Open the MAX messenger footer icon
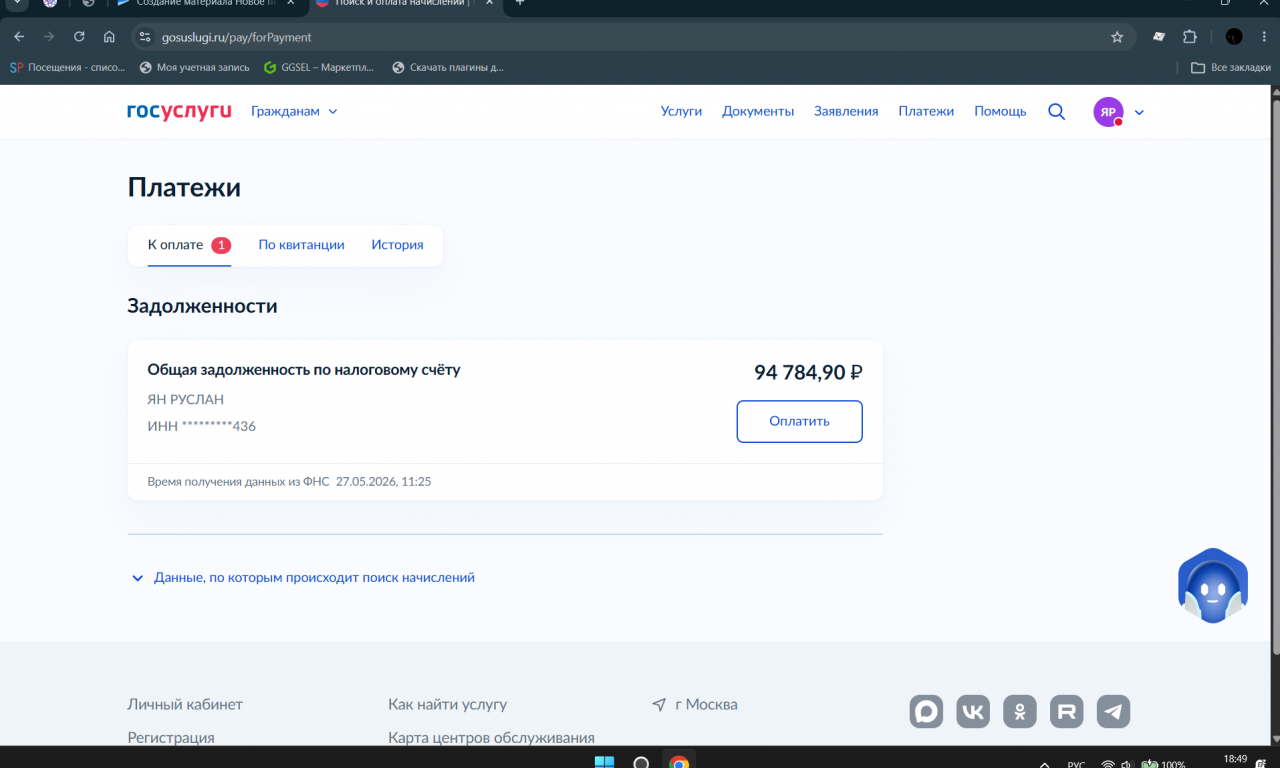 pos(926,711)
